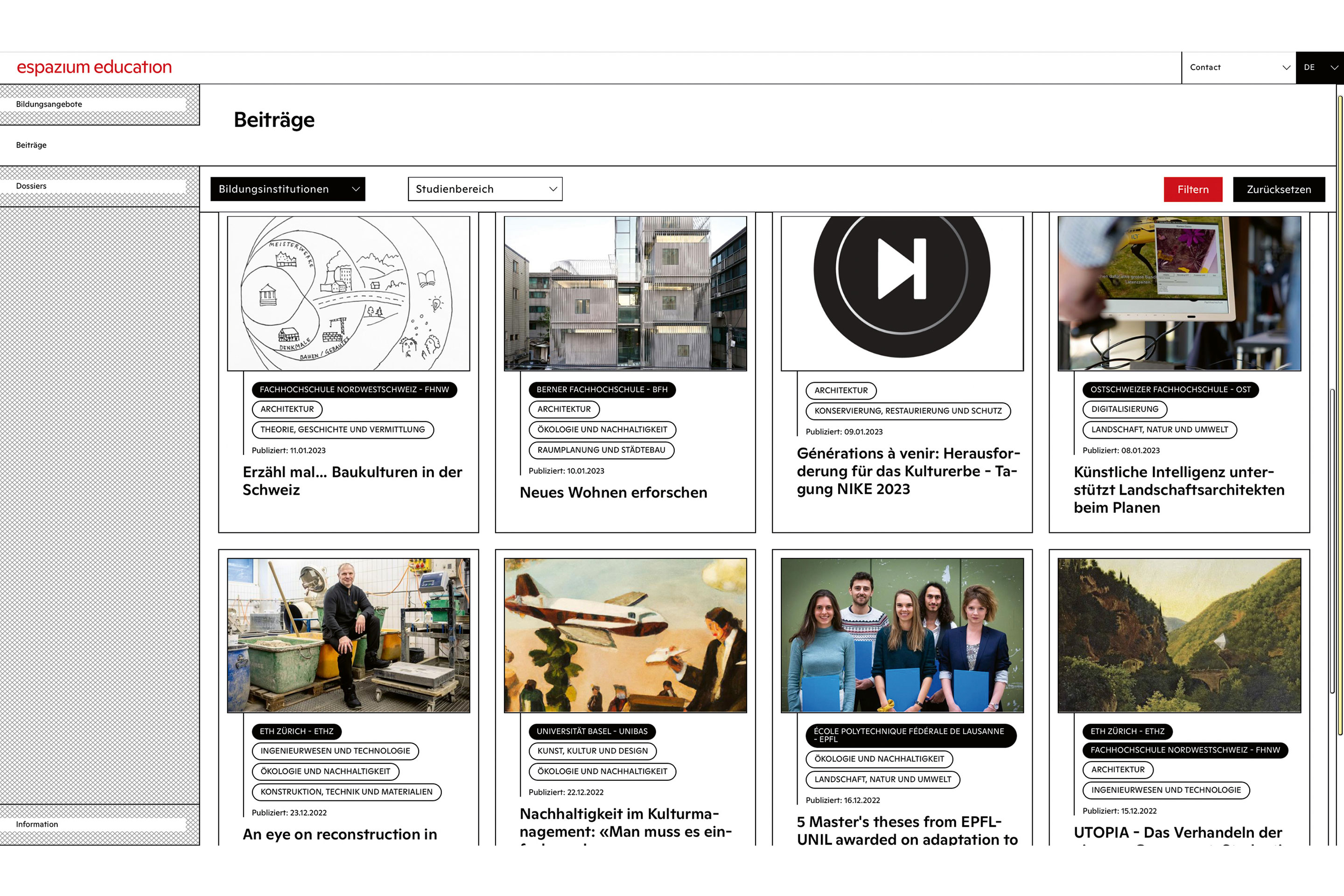Open the workshop man photo thumbnail
1344x896 pixels.
[349, 636]
